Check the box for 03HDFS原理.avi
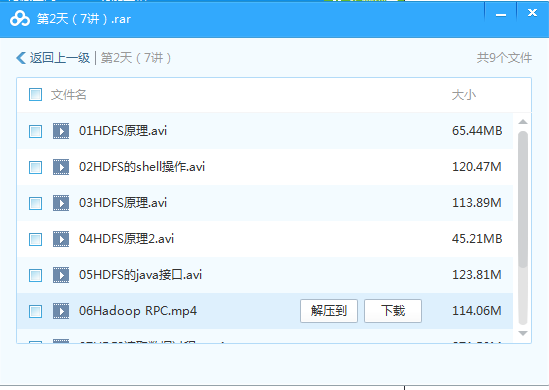549x390 pixels. (35, 203)
